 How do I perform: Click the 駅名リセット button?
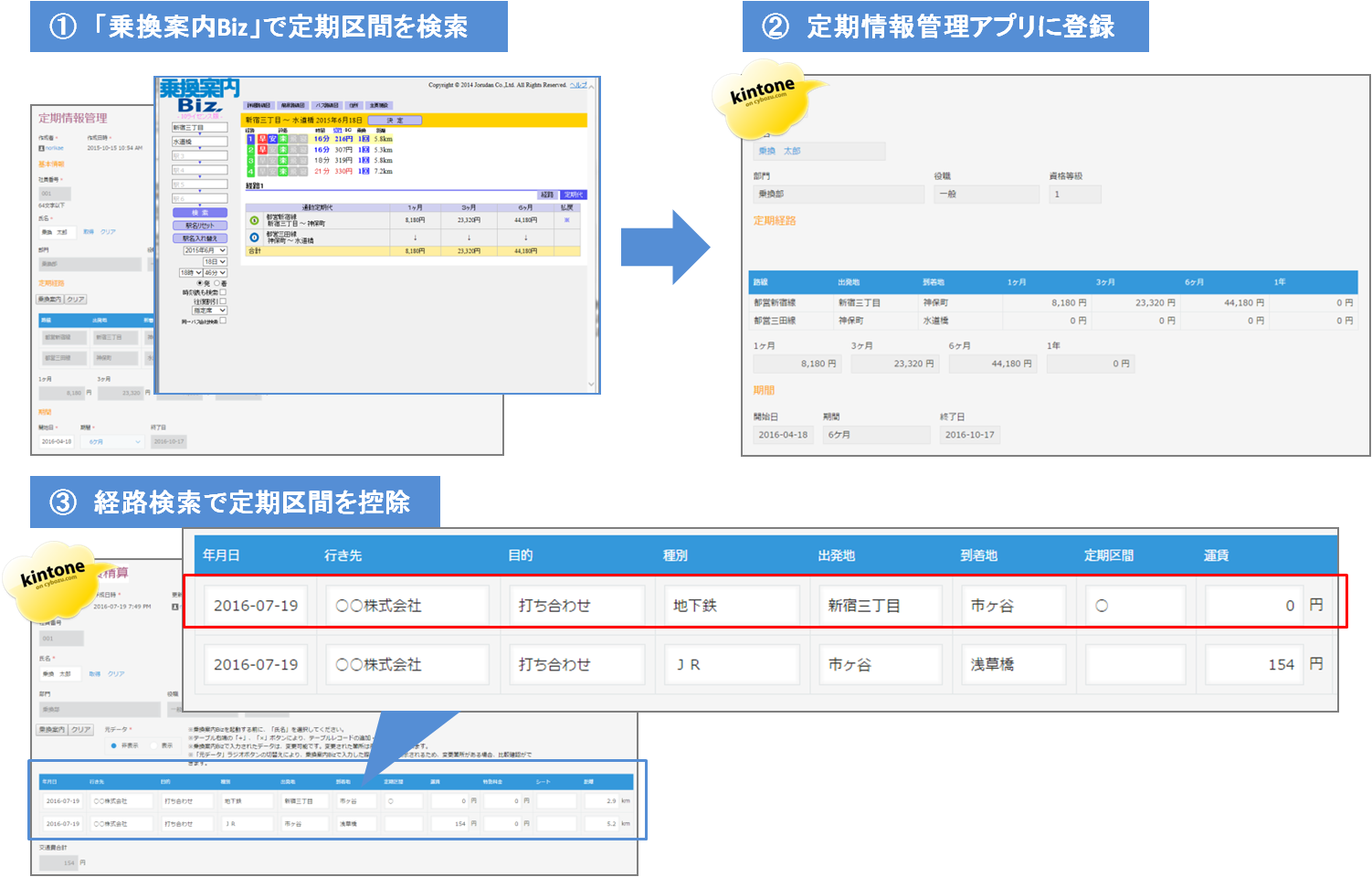[200, 226]
